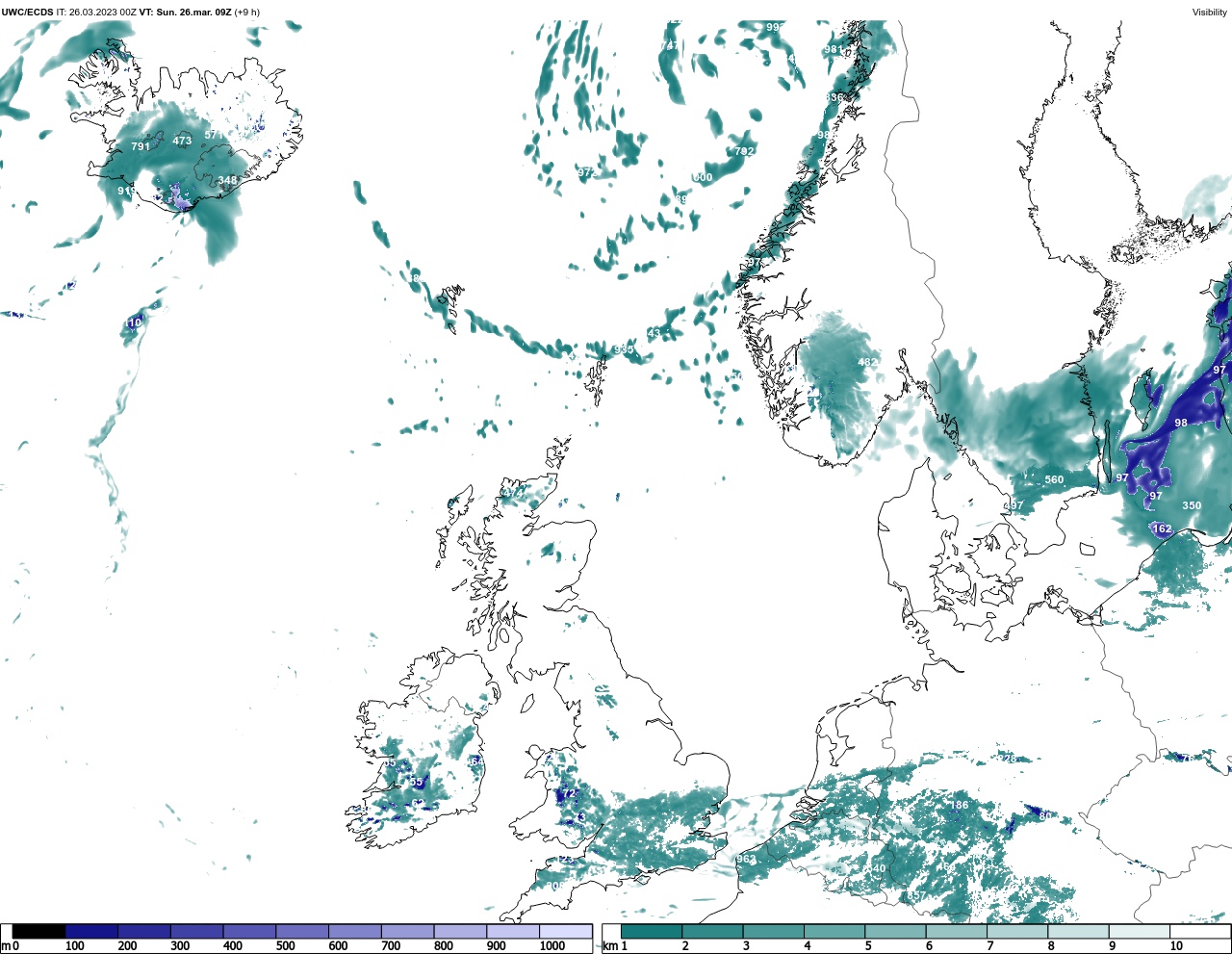Click the 4–5 km legend swatch
This screenshot has width=1232, height=954.
click(x=834, y=931)
